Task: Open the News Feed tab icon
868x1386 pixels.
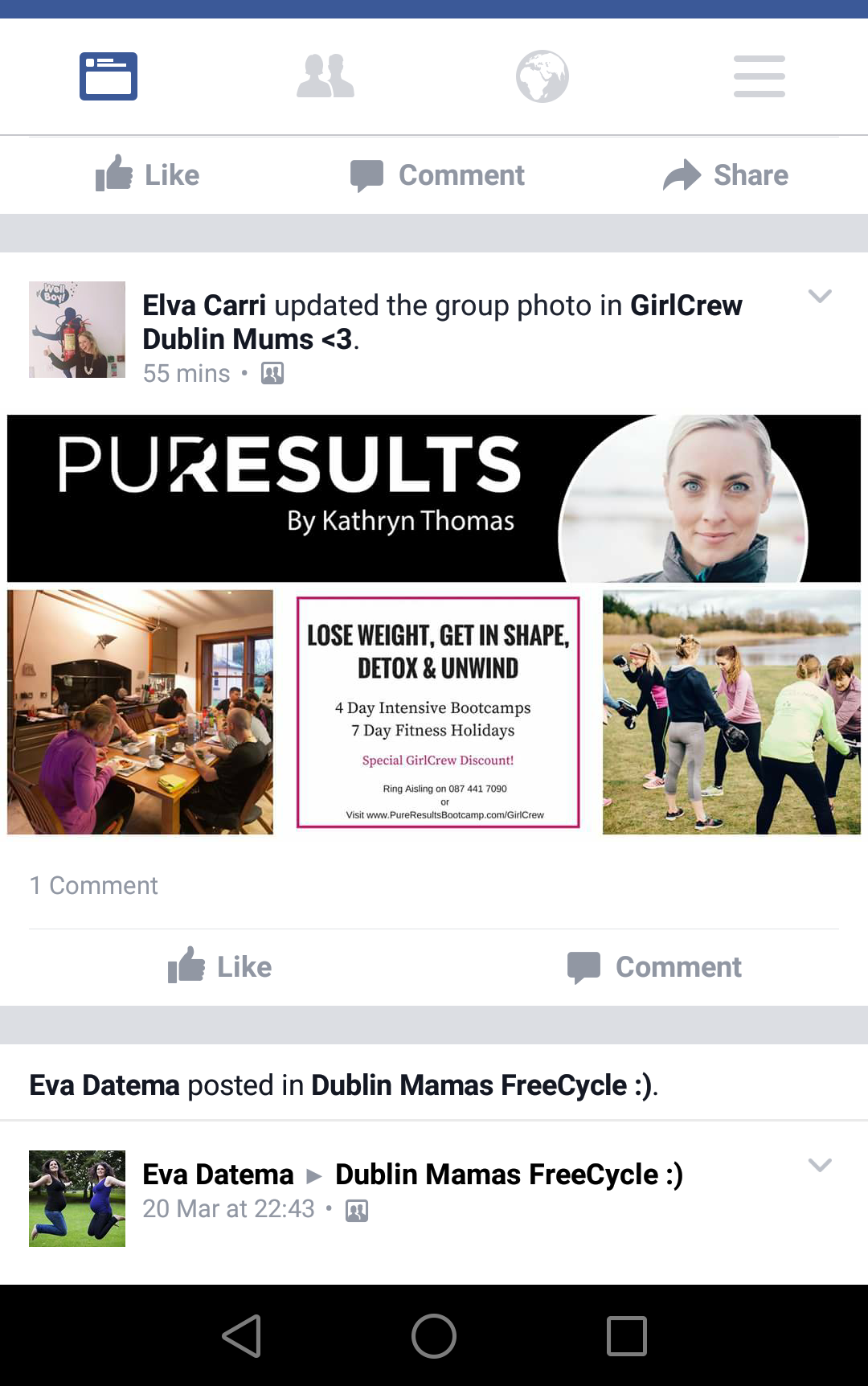Action: 108,76
